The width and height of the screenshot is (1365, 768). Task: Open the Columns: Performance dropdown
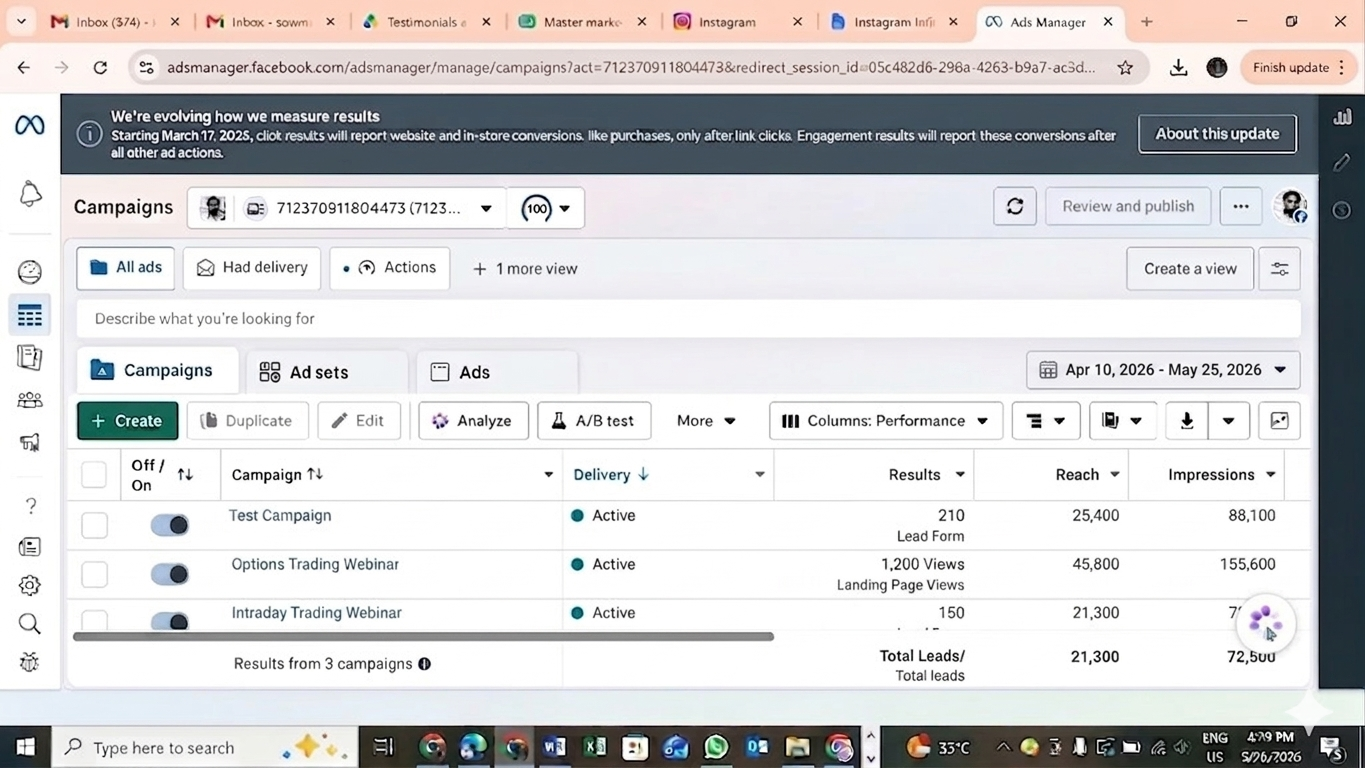coord(885,421)
